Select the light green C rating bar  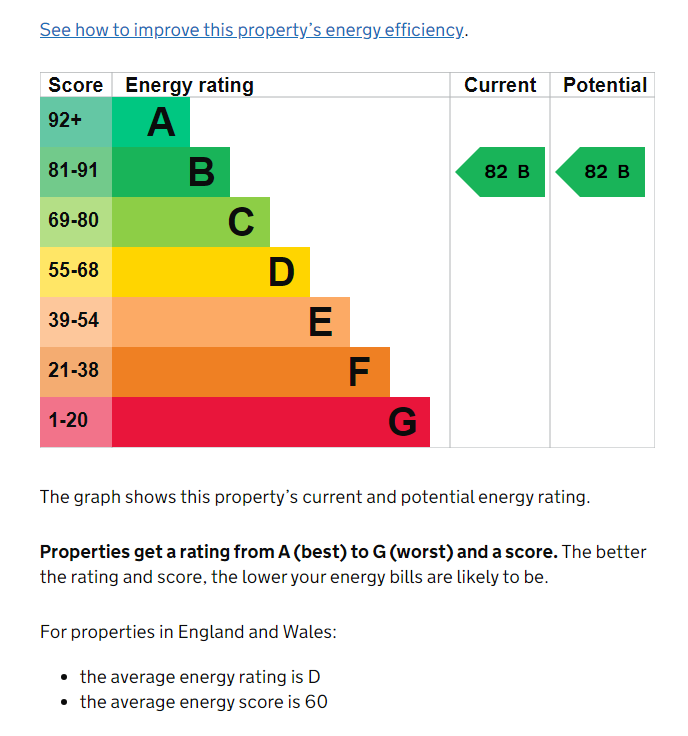pyautogui.click(x=191, y=222)
